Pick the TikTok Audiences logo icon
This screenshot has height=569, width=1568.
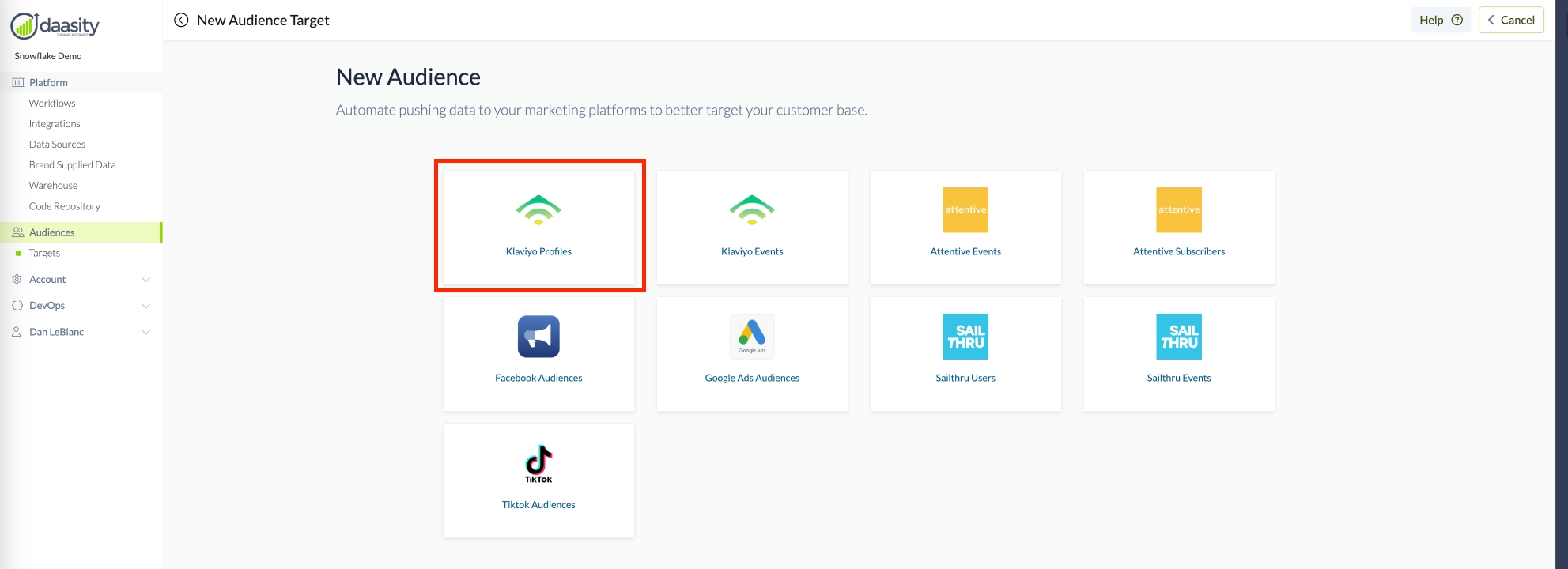pyautogui.click(x=538, y=463)
